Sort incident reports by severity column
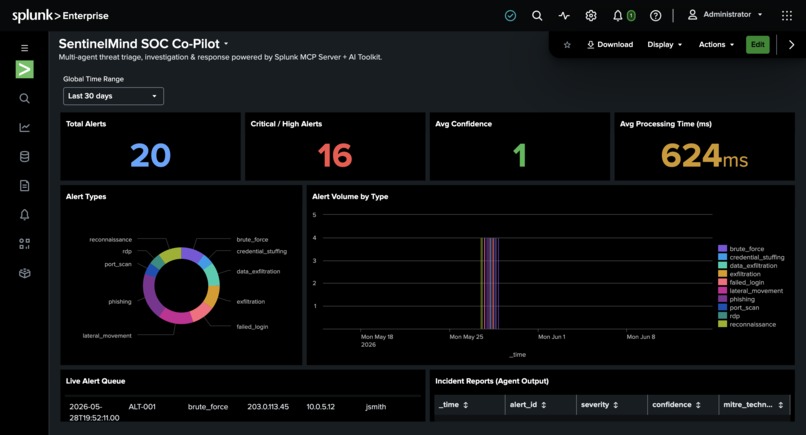This screenshot has height=435, width=806. coord(599,405)
